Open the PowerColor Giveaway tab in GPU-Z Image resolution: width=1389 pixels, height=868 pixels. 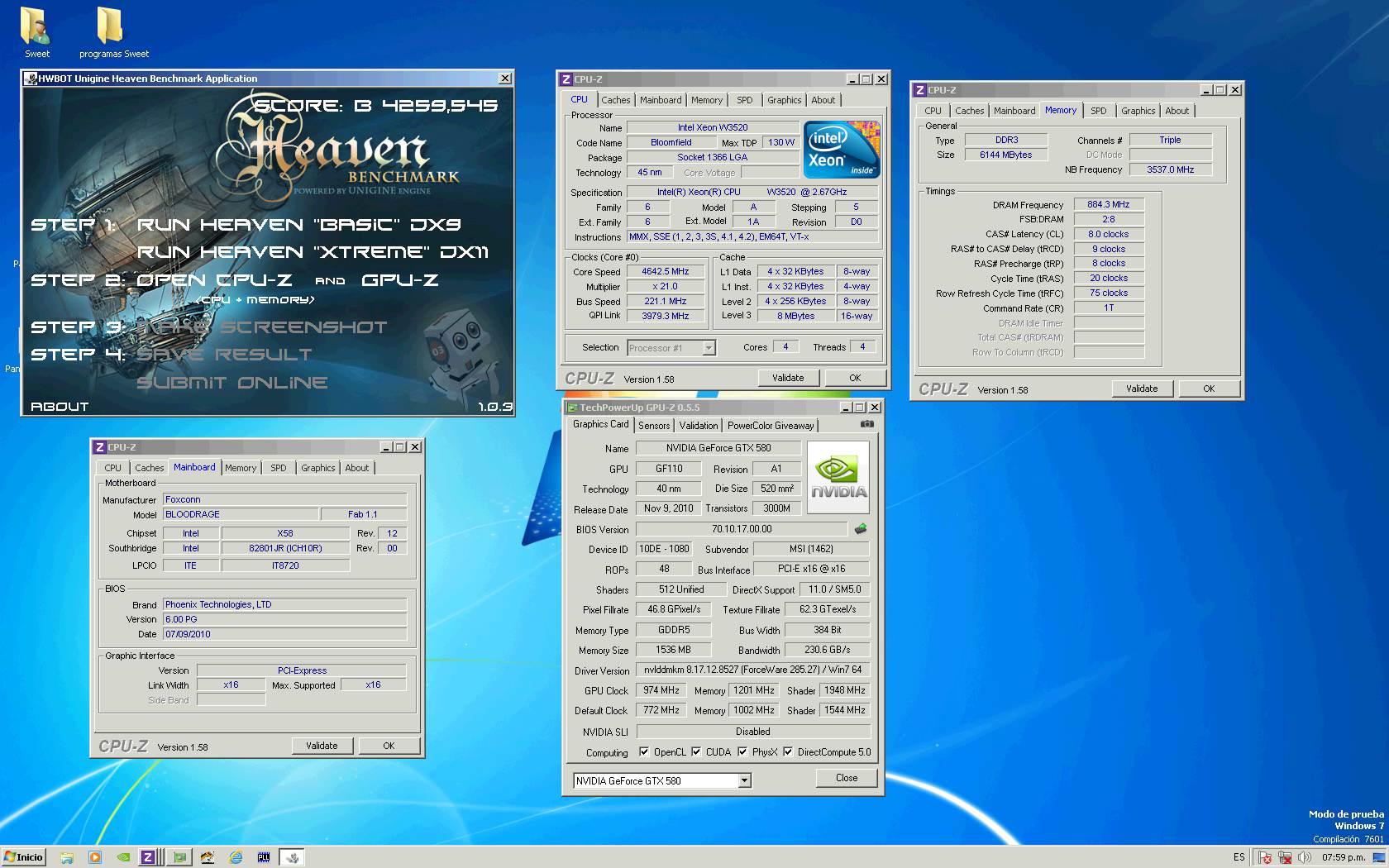[x=771, y=426]
